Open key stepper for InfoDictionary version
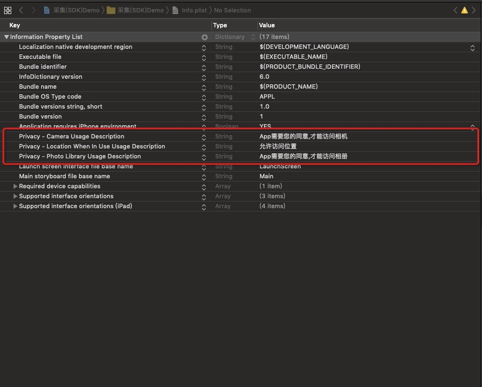 click(204, 78)
